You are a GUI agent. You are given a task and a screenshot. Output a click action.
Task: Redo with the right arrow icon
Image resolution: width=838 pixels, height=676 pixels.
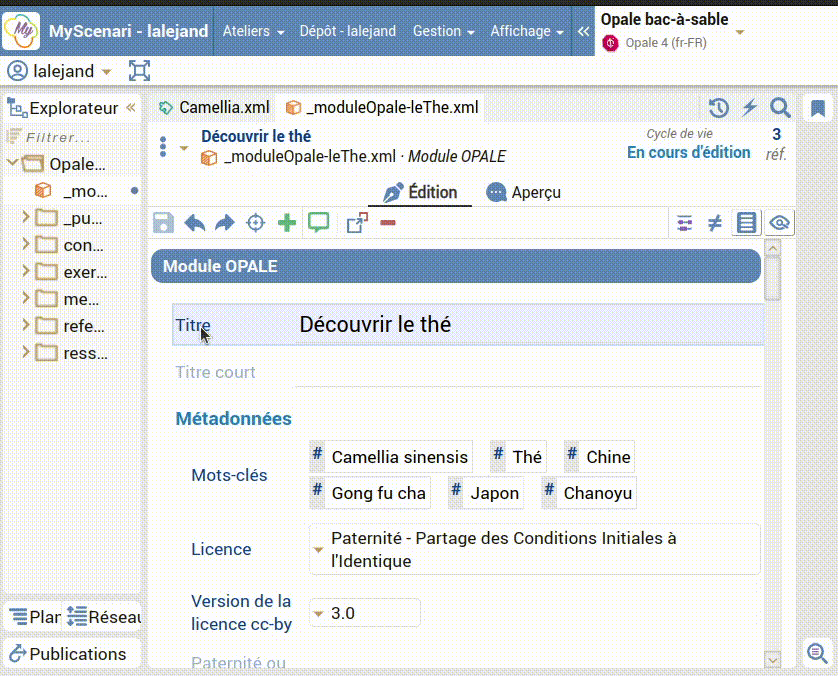[x=225, y=223]
